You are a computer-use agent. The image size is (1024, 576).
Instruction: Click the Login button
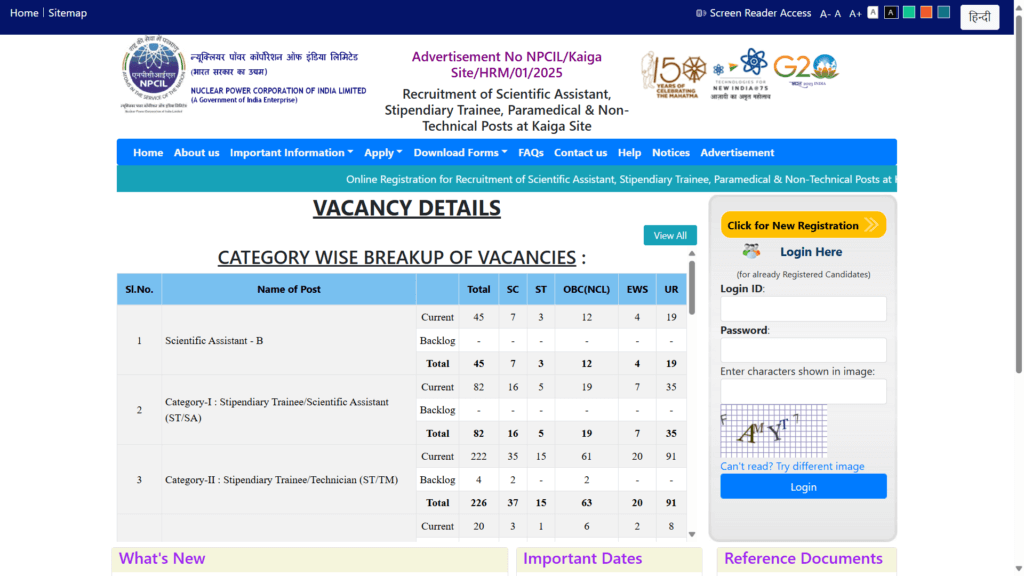point(803,487)
